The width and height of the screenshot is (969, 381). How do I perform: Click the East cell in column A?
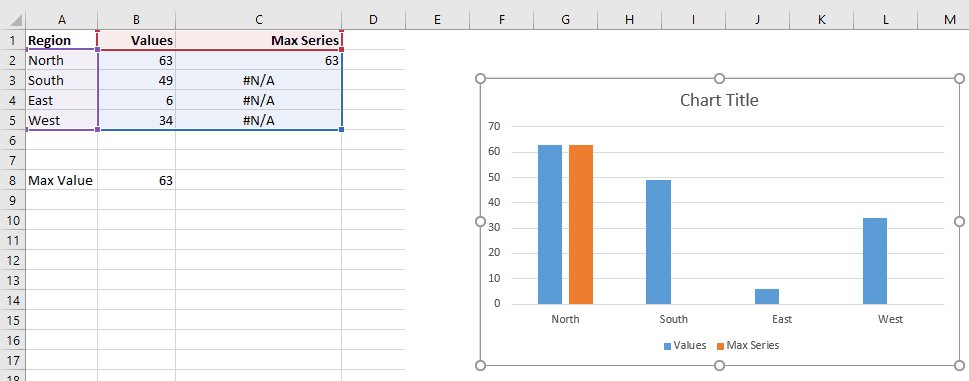pos(62,100)
